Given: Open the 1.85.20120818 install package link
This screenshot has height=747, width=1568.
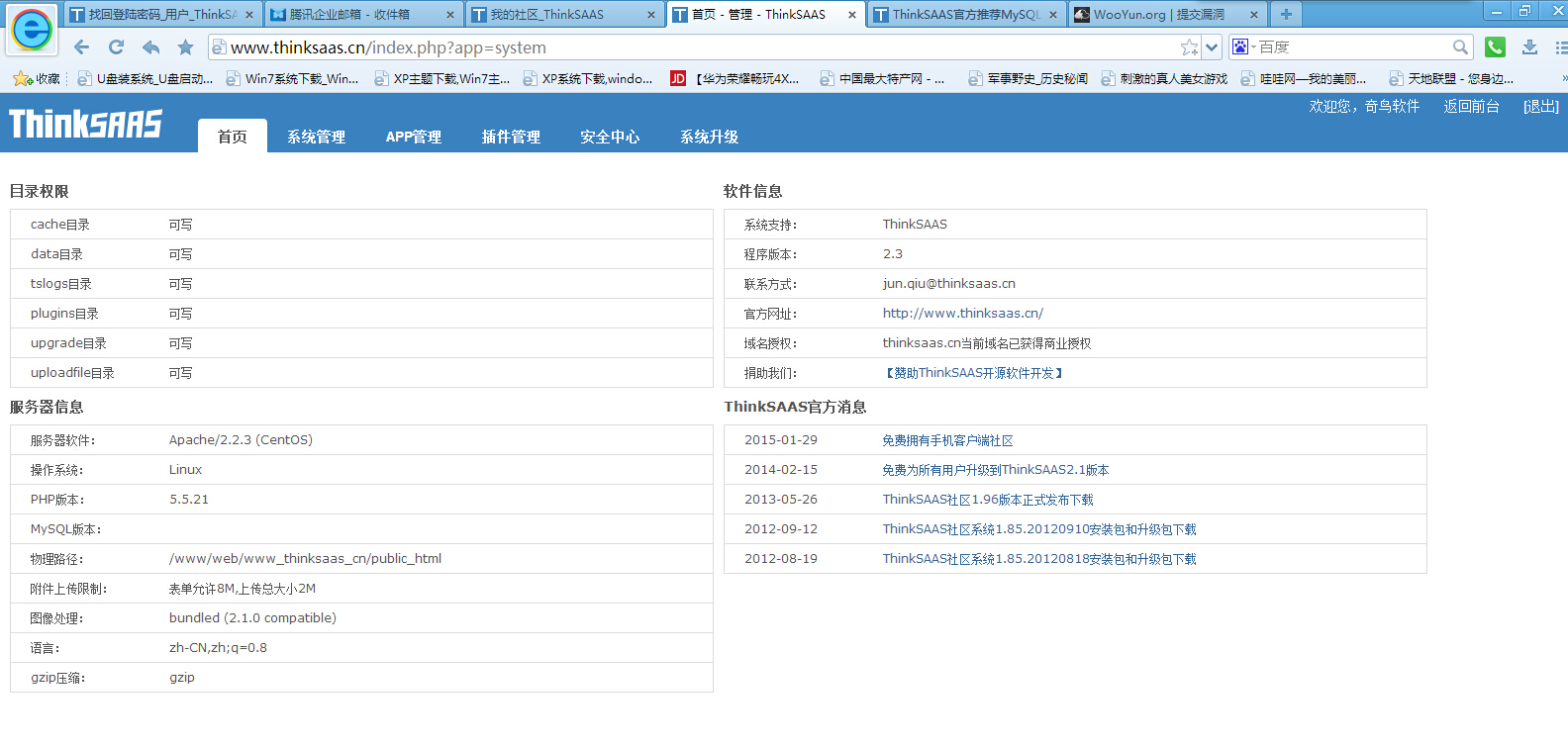Looking at the screenshot, I should (x=1039, y=559).
